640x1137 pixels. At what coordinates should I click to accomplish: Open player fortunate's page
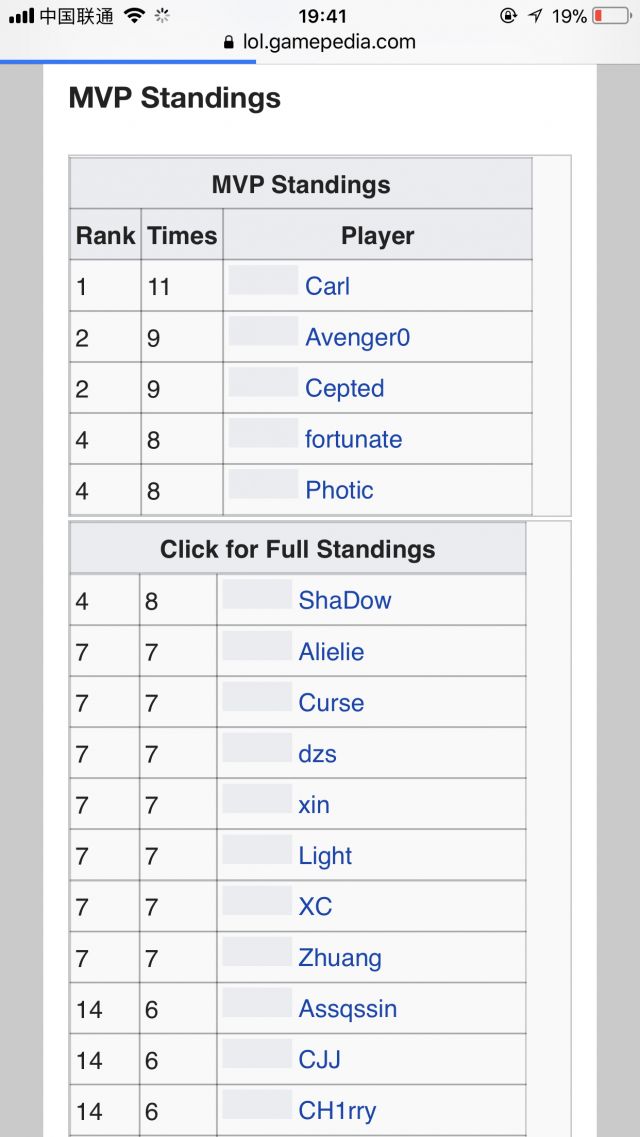pyautogui.click(x=353, y=440)
